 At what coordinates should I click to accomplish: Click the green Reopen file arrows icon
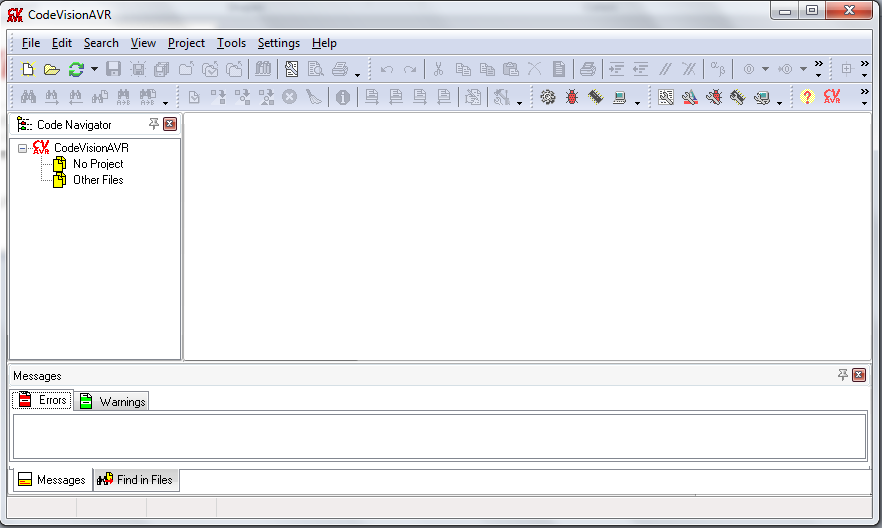pos(76,69)
